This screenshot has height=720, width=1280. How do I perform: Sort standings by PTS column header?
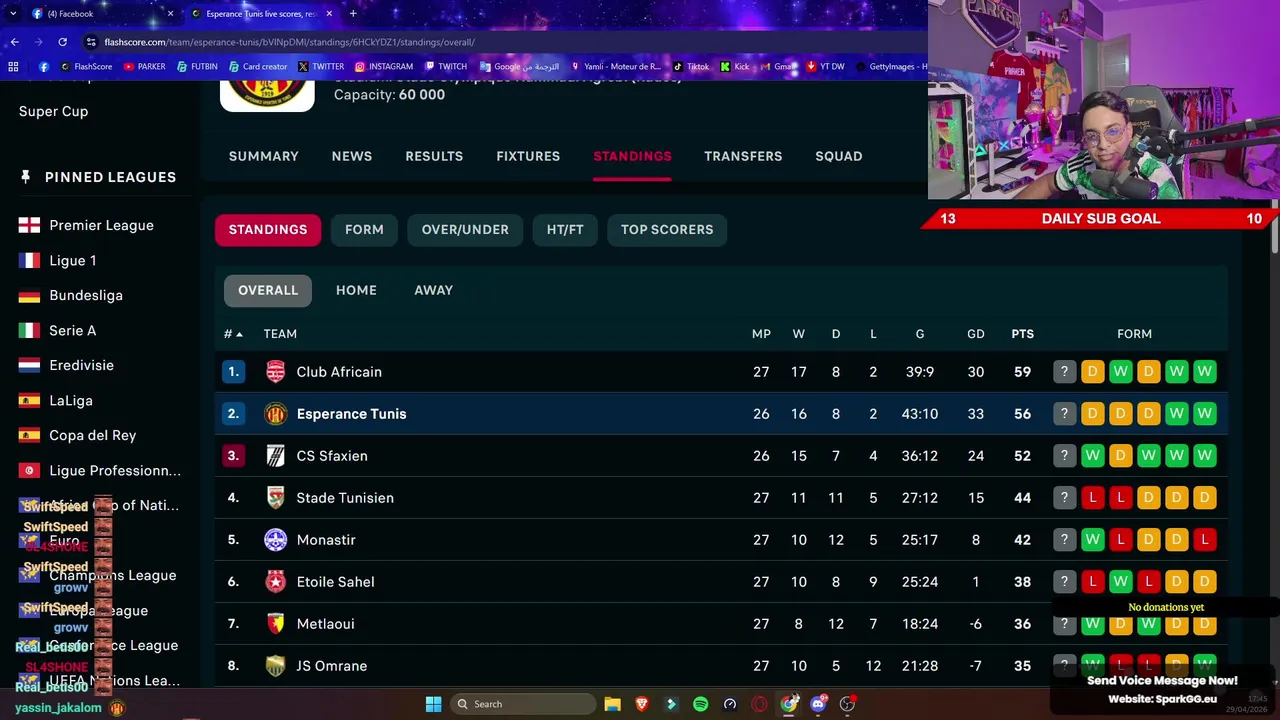(x=1022, y=334)
